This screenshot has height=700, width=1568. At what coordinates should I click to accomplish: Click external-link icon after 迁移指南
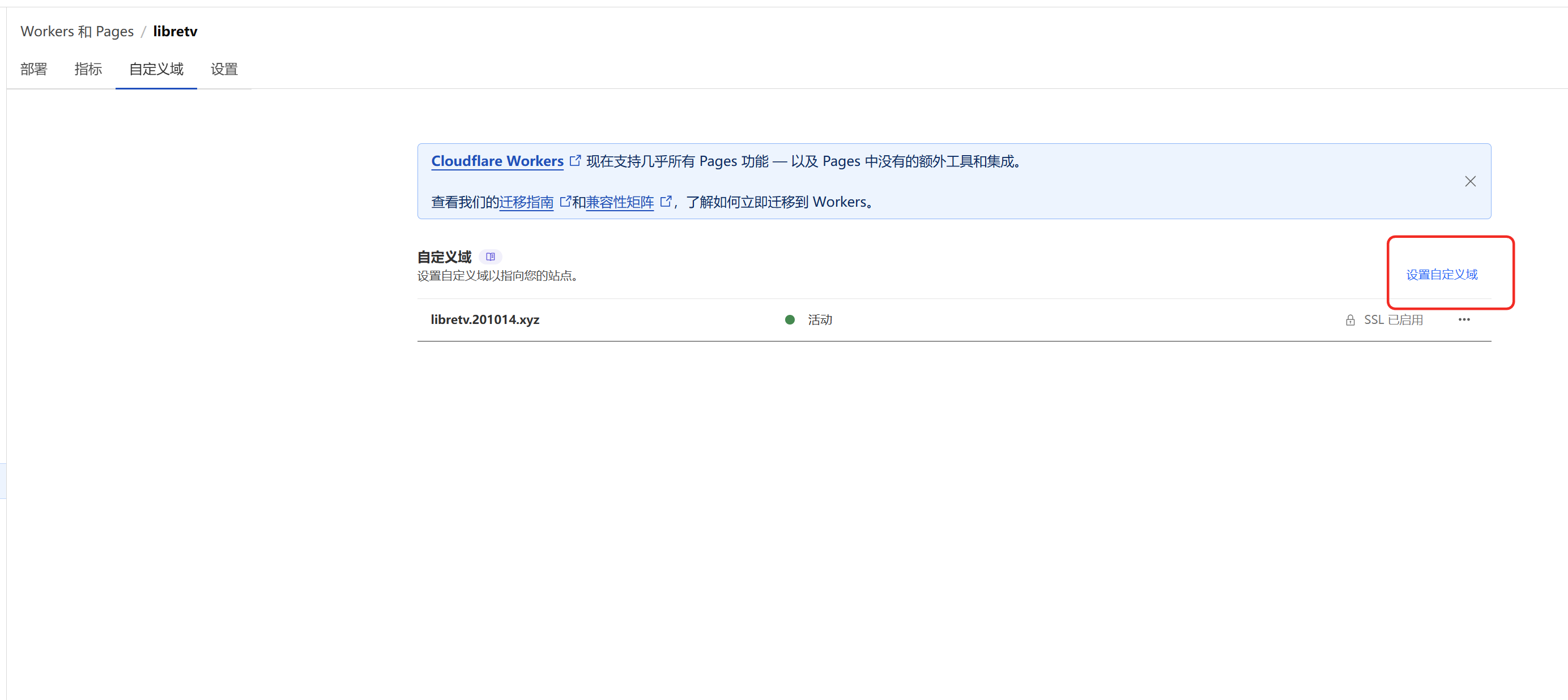[565, 201]
